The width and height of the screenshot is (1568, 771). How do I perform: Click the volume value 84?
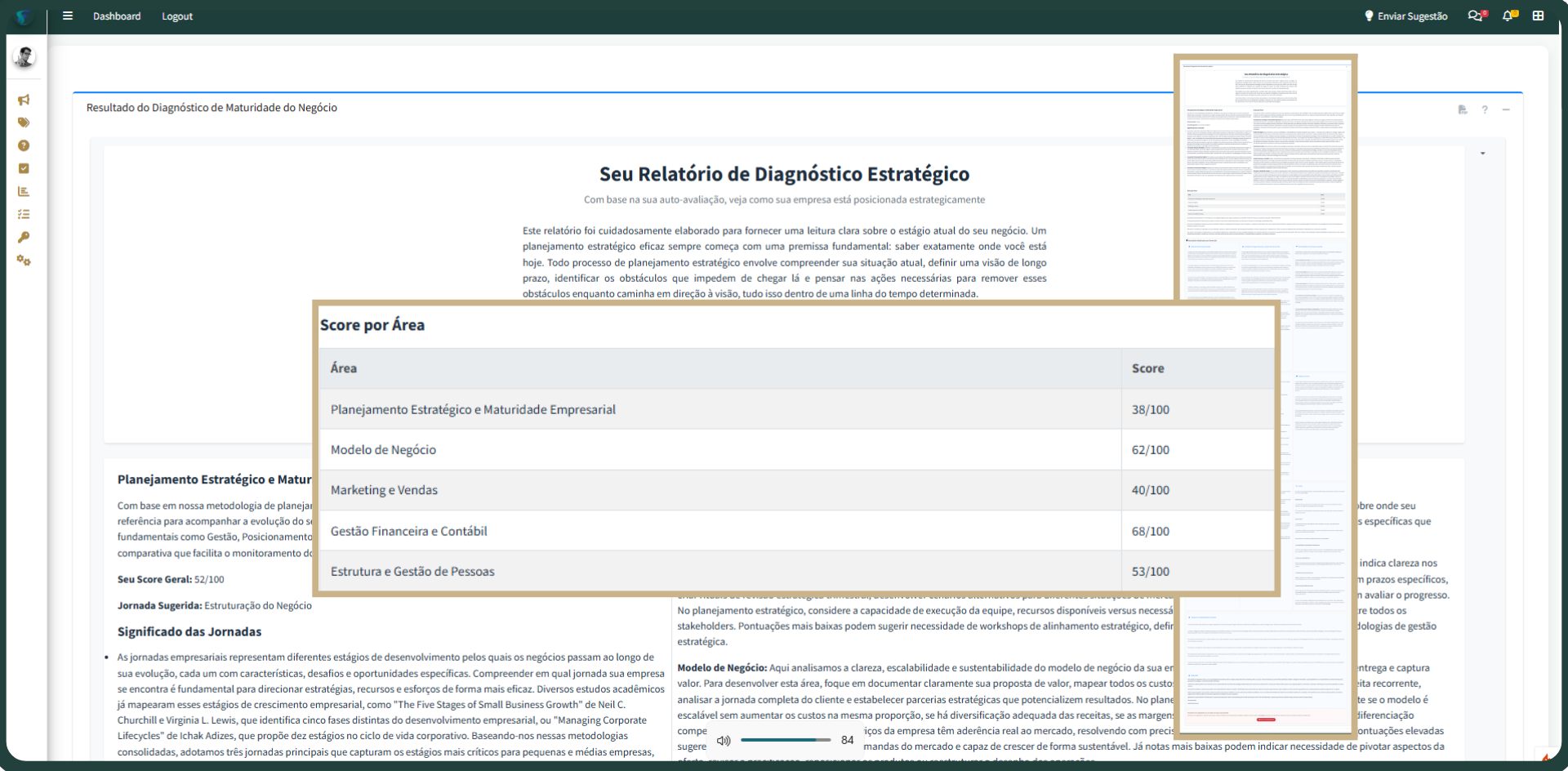click(848, 740)
